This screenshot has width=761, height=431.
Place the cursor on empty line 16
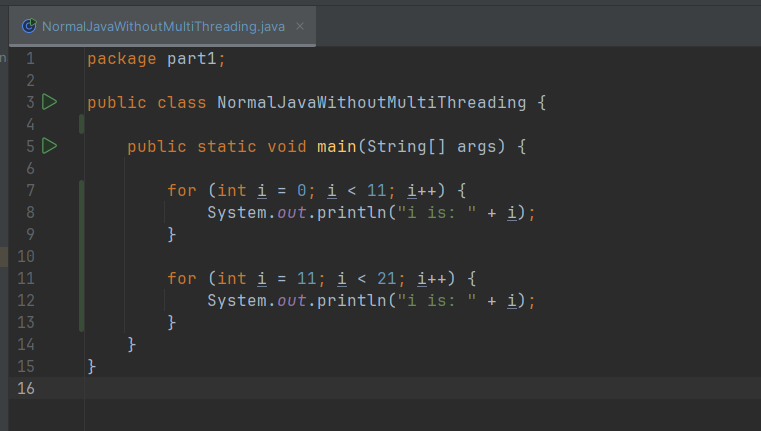[x=300, y=388]
